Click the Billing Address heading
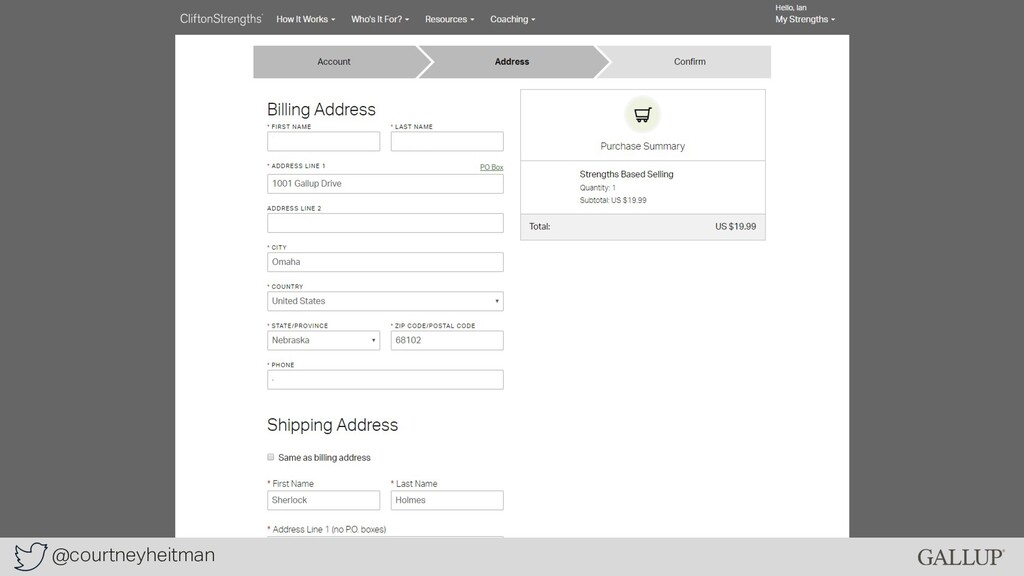Viewport: 1024px width, 576px height. [x=321, y=109]
